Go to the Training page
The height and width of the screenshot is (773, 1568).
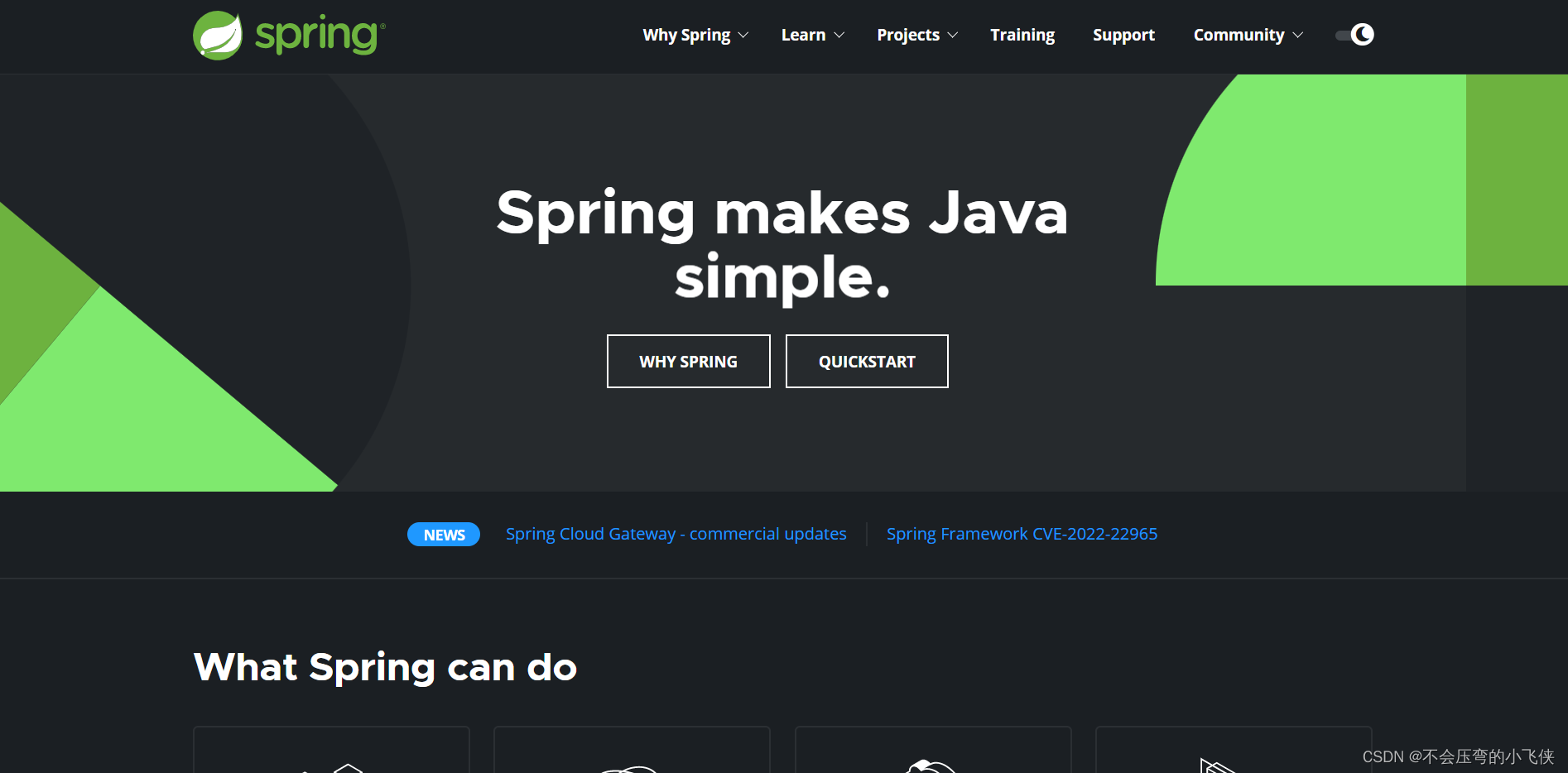pos(1022,35)
